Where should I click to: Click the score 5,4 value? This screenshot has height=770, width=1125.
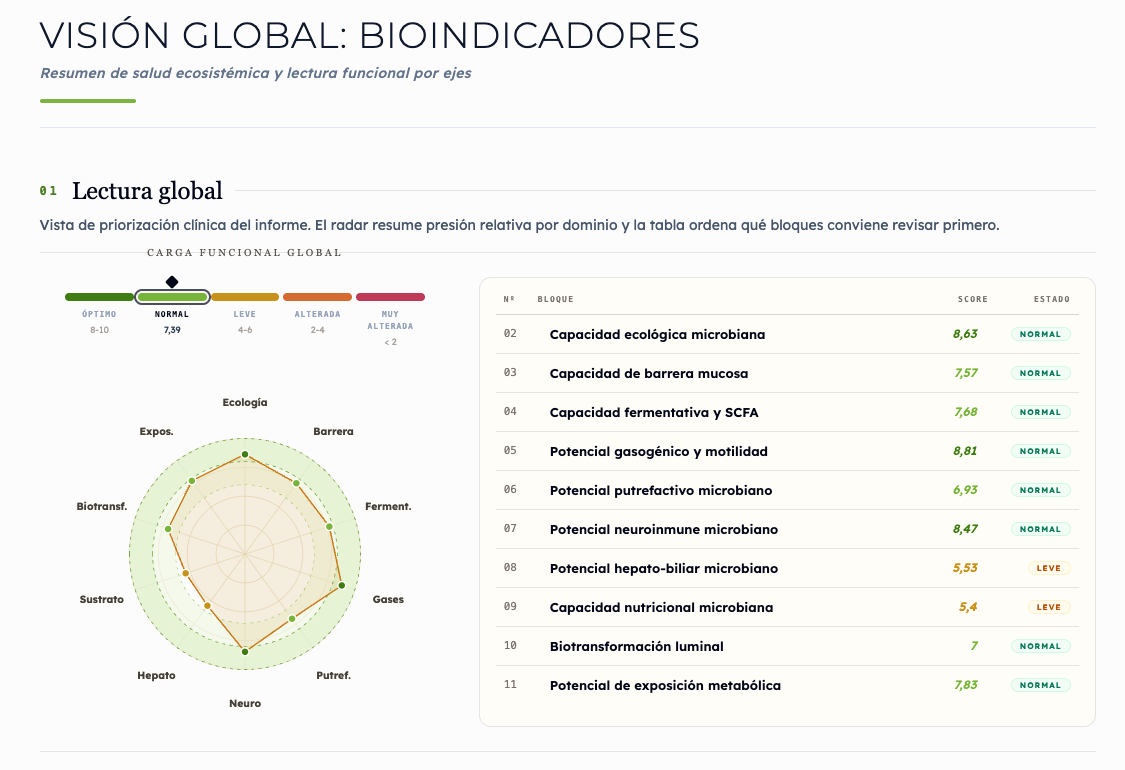[968, 607]
